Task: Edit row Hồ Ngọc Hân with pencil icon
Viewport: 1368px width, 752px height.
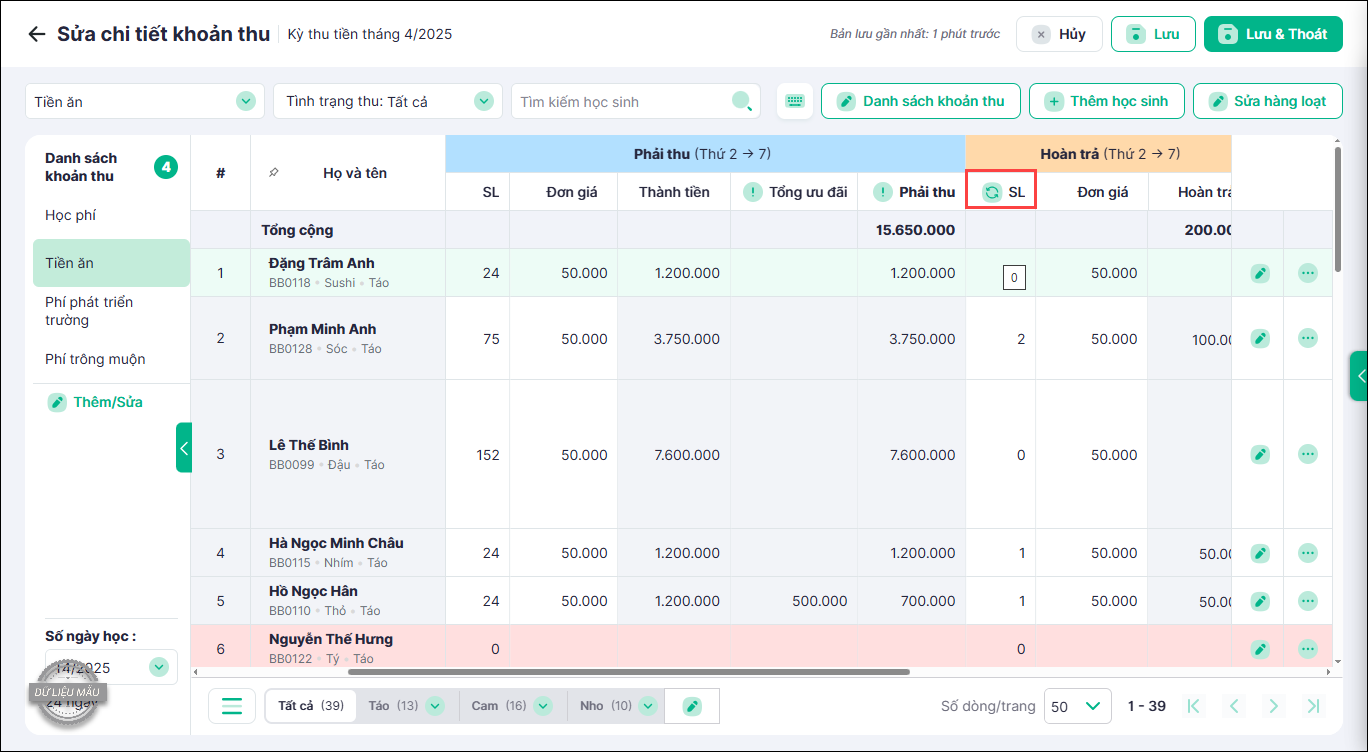Action: point(1260,601)
